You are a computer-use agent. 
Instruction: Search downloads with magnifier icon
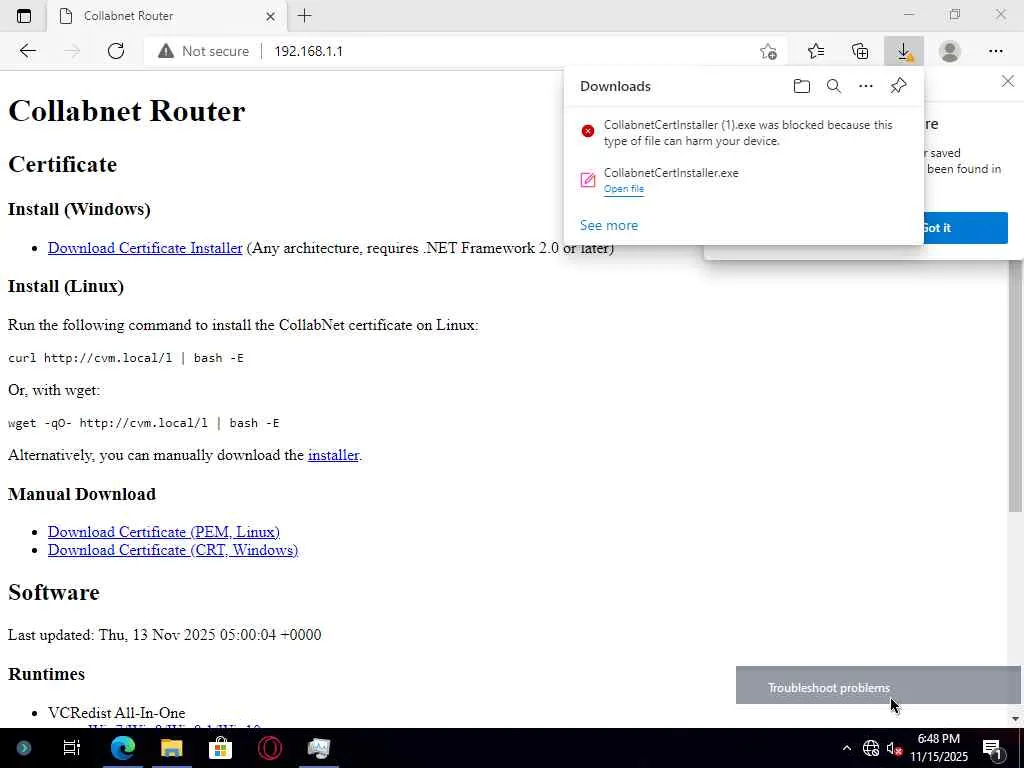click(x=833, y=86)
